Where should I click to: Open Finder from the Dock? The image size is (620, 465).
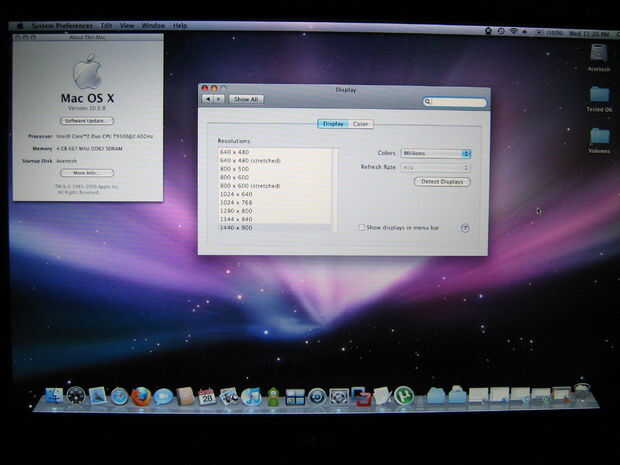(x=54, y=395)
